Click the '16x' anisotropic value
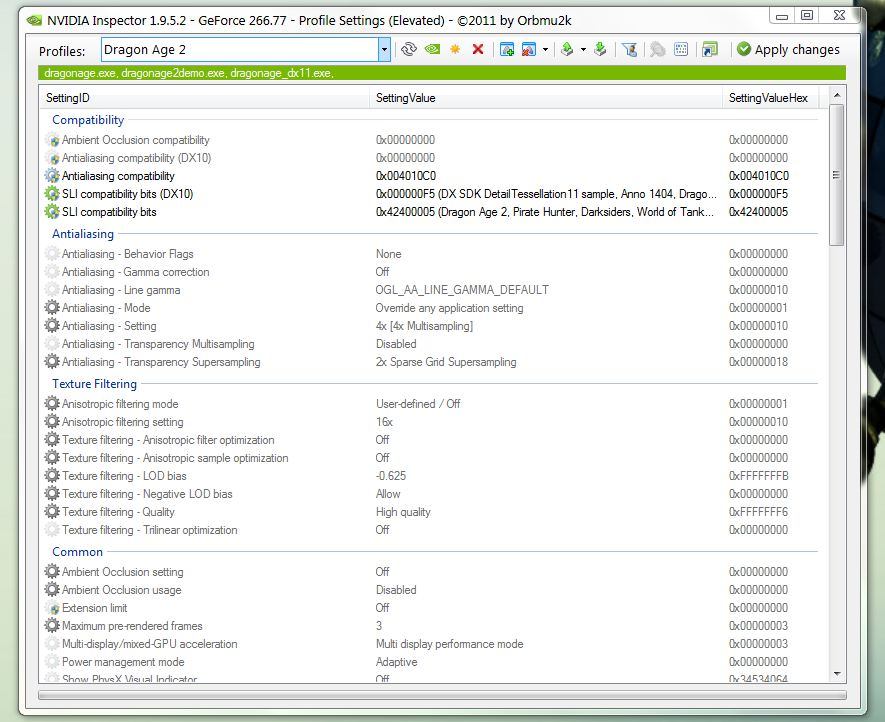885x722 pixels. click(x=384, y=422)
